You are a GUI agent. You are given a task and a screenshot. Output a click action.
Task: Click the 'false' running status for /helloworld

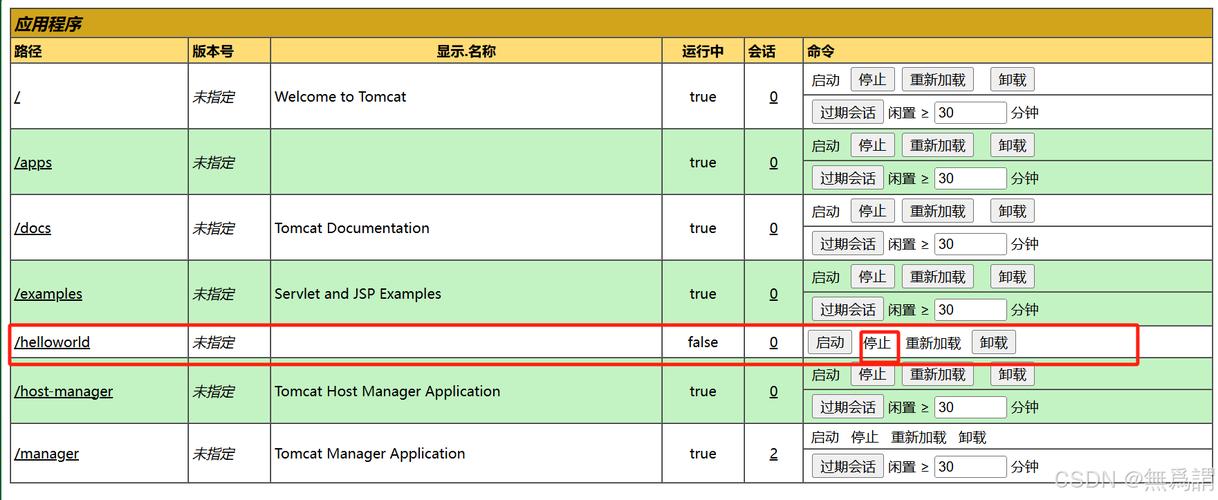703,342
